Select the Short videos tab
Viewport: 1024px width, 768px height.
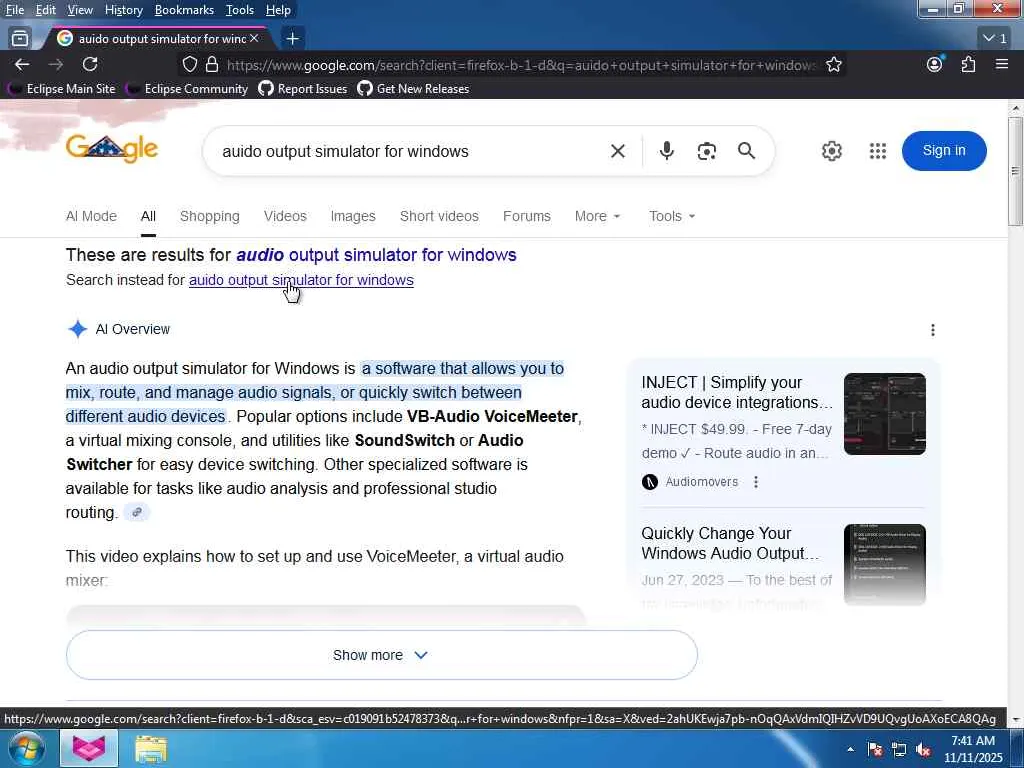[x=439, y=216]
